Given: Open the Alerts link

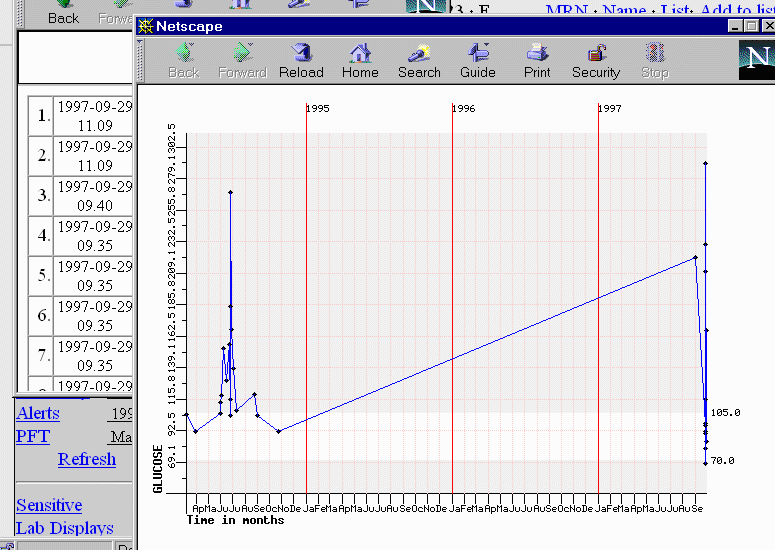Looking at the screenshot, I should tap(38, 413).
